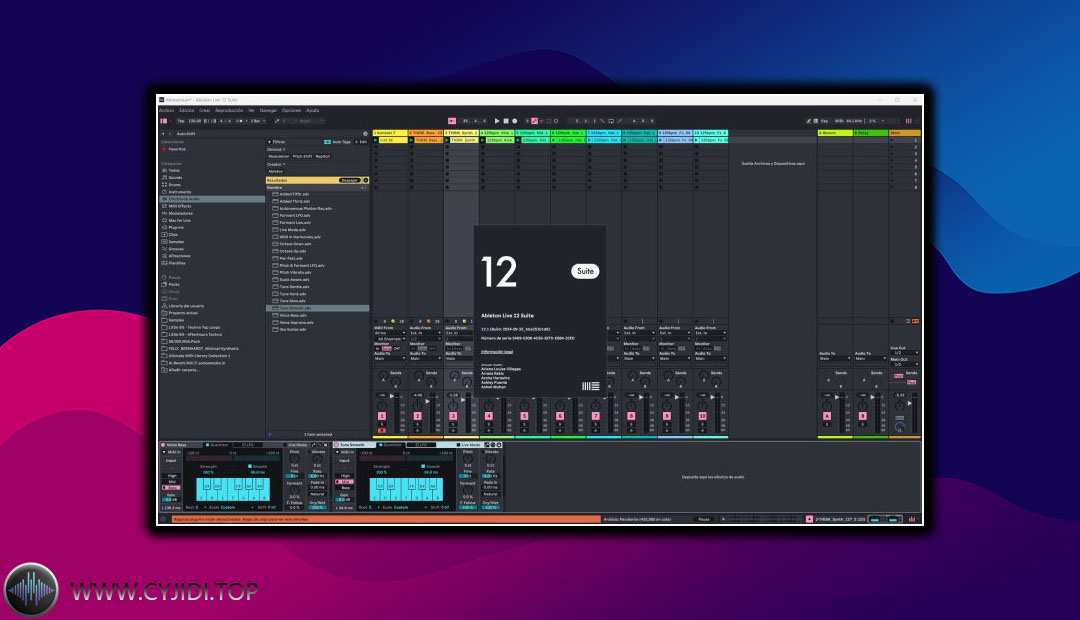Stop playback with the transport Stop button
This screenshot has height=620, width=1080.
506,121
